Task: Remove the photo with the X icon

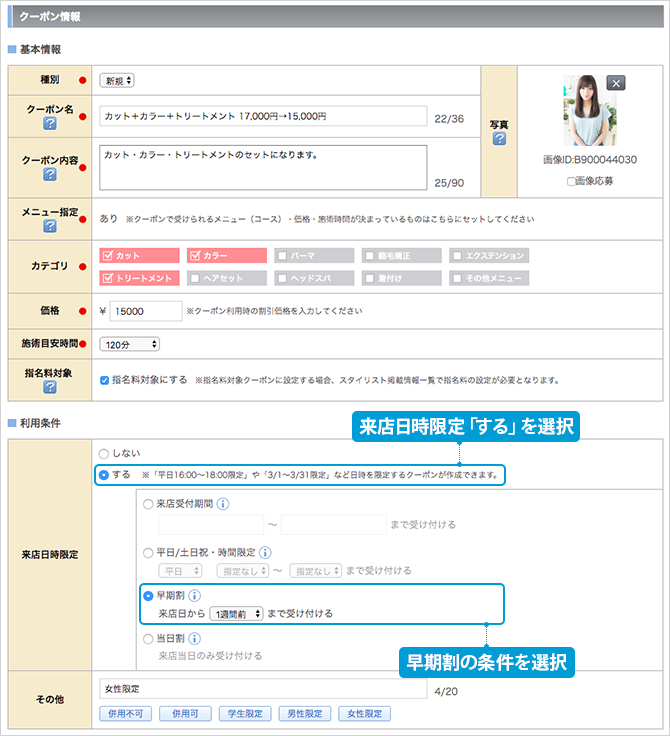Action: coord(616,83)
